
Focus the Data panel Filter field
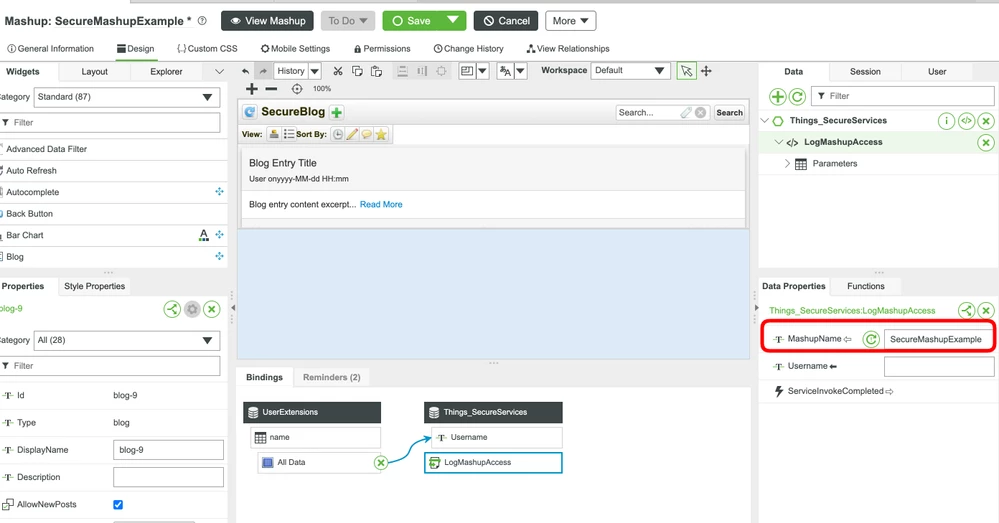902,96
